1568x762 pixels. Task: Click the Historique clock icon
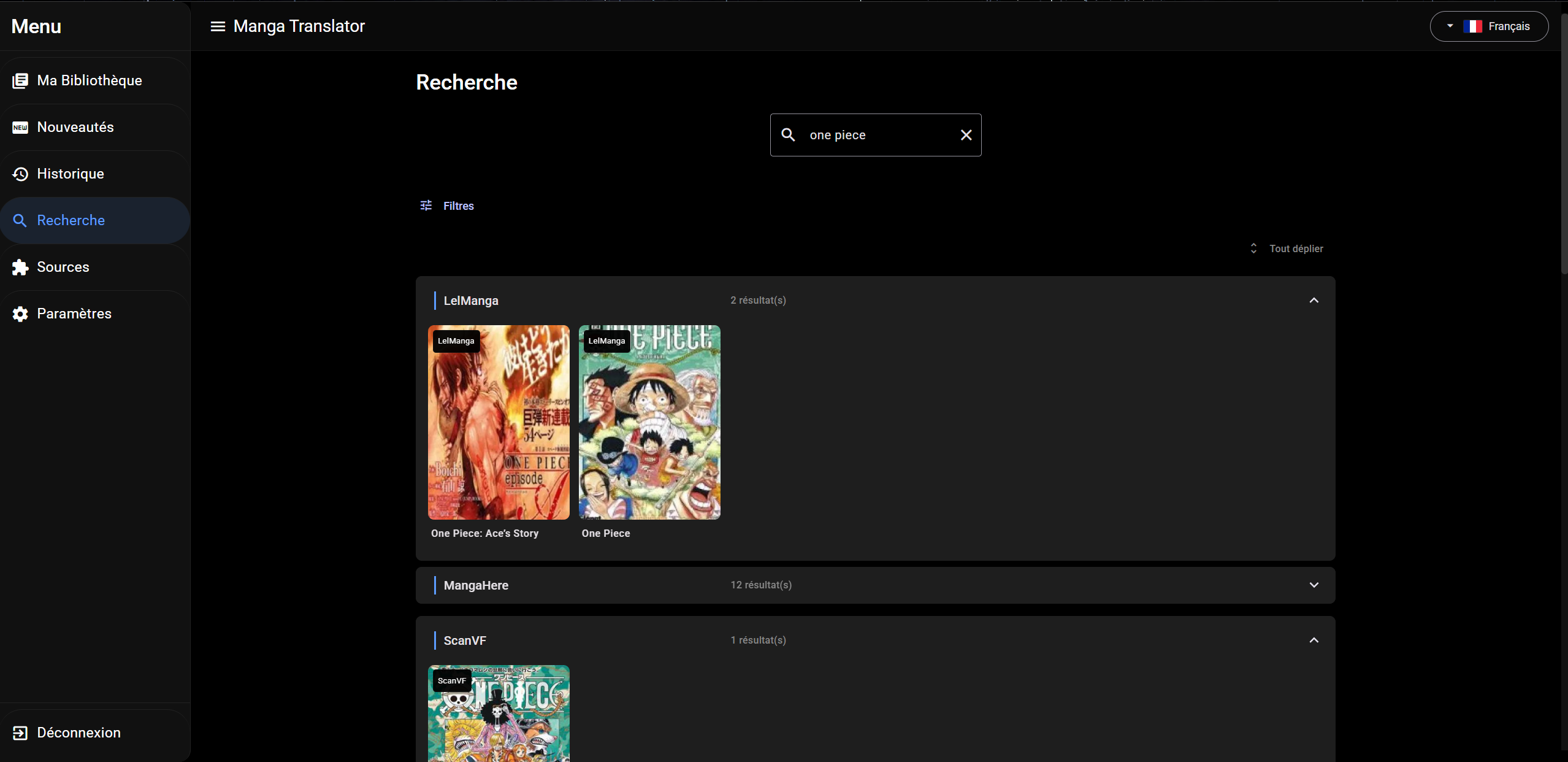click(20, 174)
